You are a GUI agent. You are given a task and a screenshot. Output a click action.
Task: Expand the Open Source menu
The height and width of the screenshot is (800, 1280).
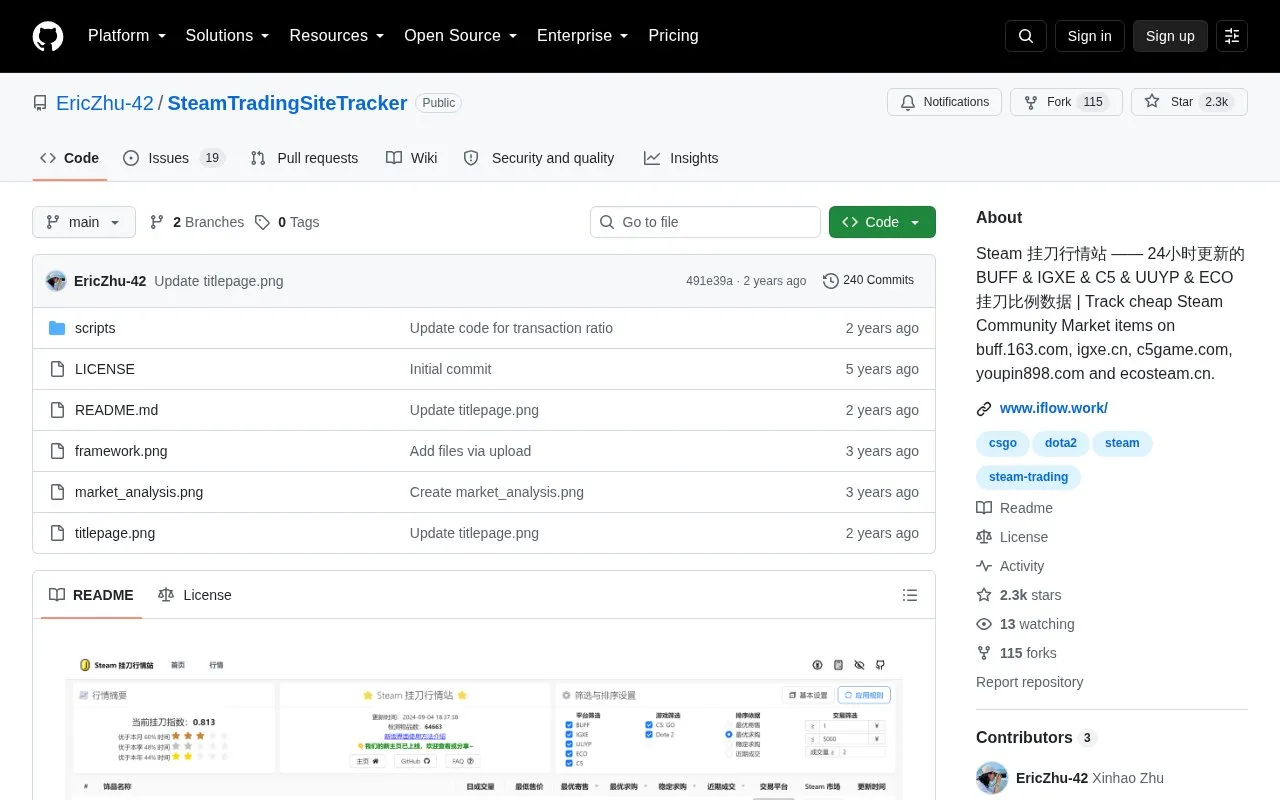pyautogui.click(x=461, y=36)
